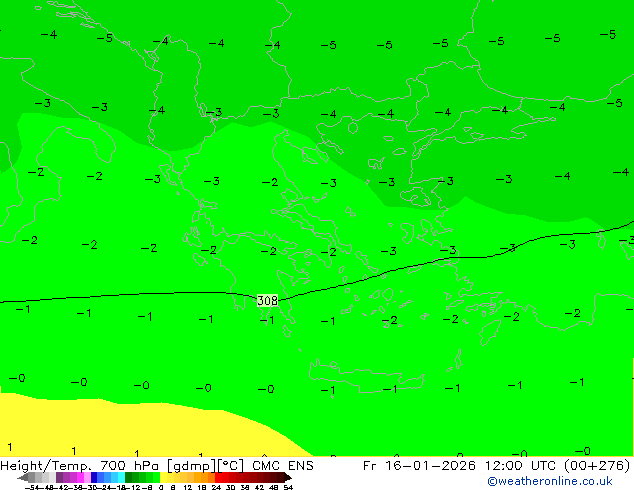
Task: Click the dark right arrow end of color scale
Action: (288, 477)
